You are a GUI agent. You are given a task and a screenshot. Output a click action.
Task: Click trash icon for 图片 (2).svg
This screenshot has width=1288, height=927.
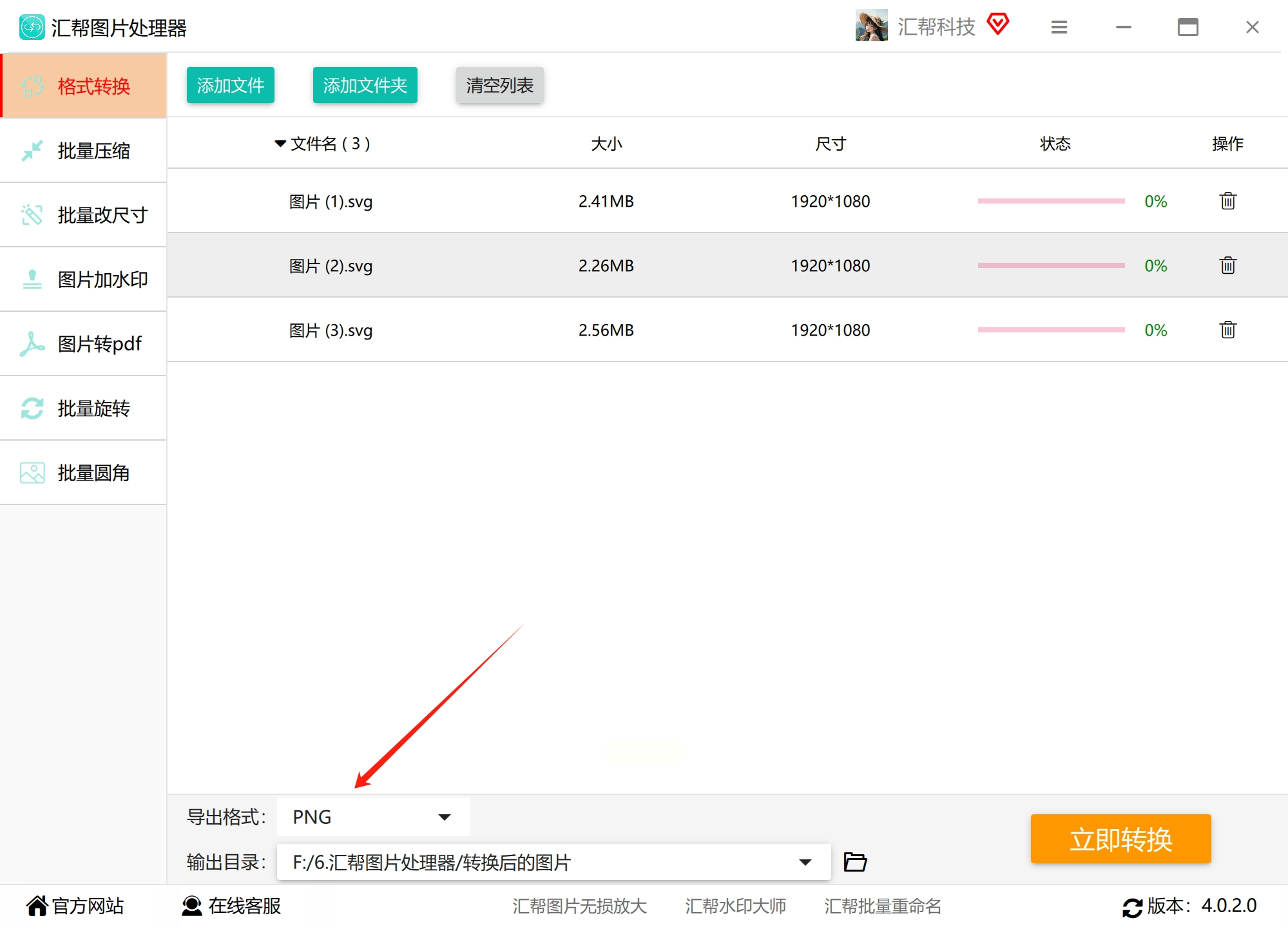pos(1227,265)
